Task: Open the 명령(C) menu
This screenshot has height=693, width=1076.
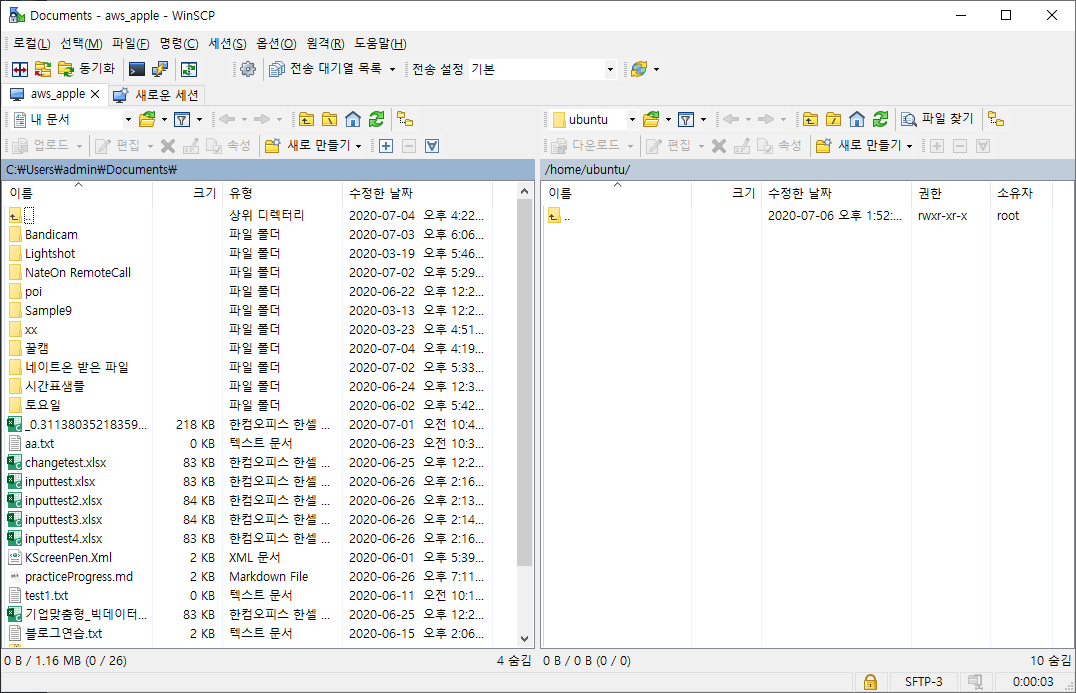Action: (x=178, y=43)
